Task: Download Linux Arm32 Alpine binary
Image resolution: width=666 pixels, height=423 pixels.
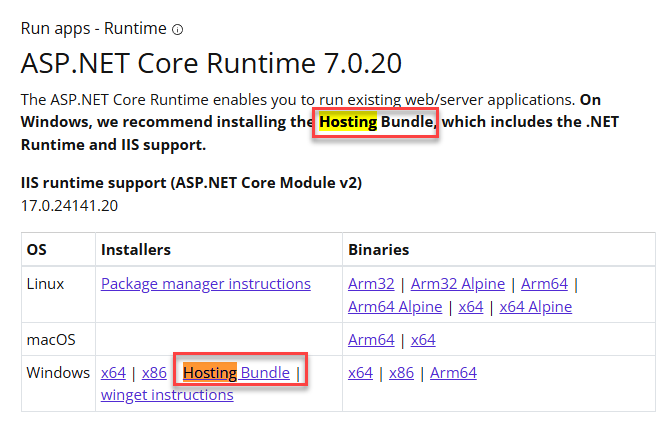Action: [458, 284]
